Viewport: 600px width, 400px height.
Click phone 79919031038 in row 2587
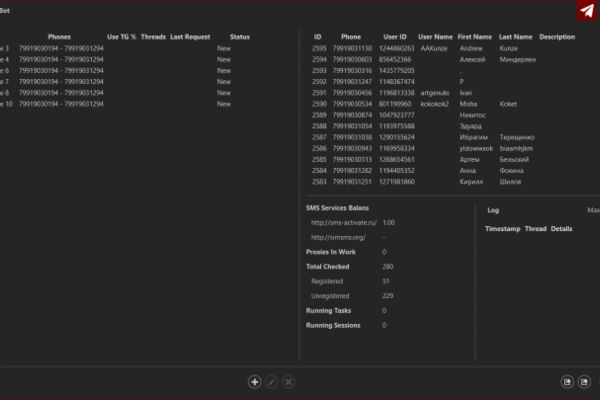[352, 137]
